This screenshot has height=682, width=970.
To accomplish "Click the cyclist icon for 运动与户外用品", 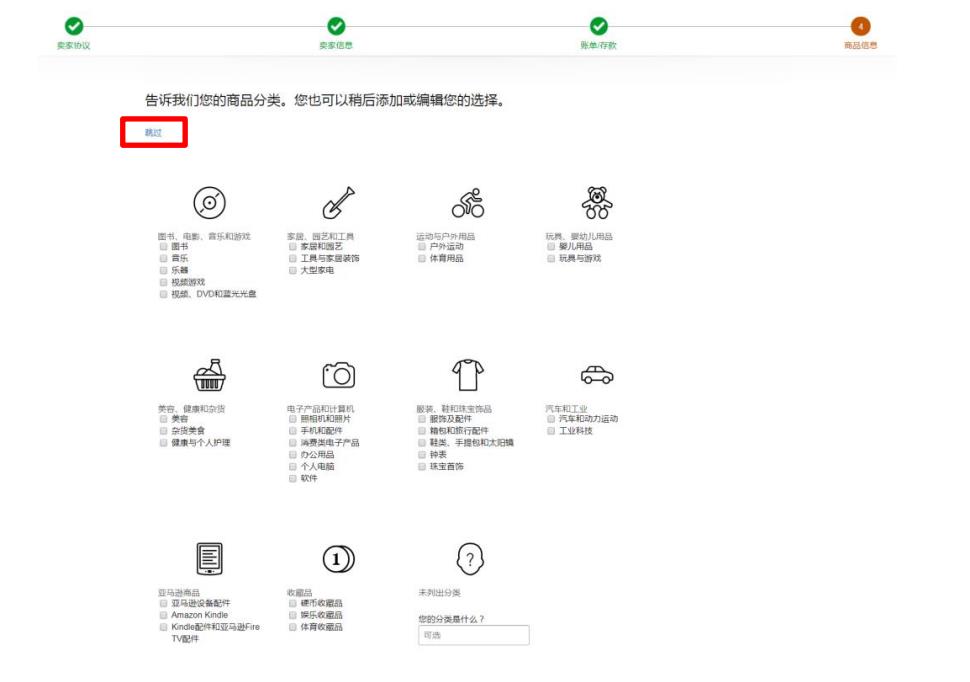I will (x=467, y=203).
